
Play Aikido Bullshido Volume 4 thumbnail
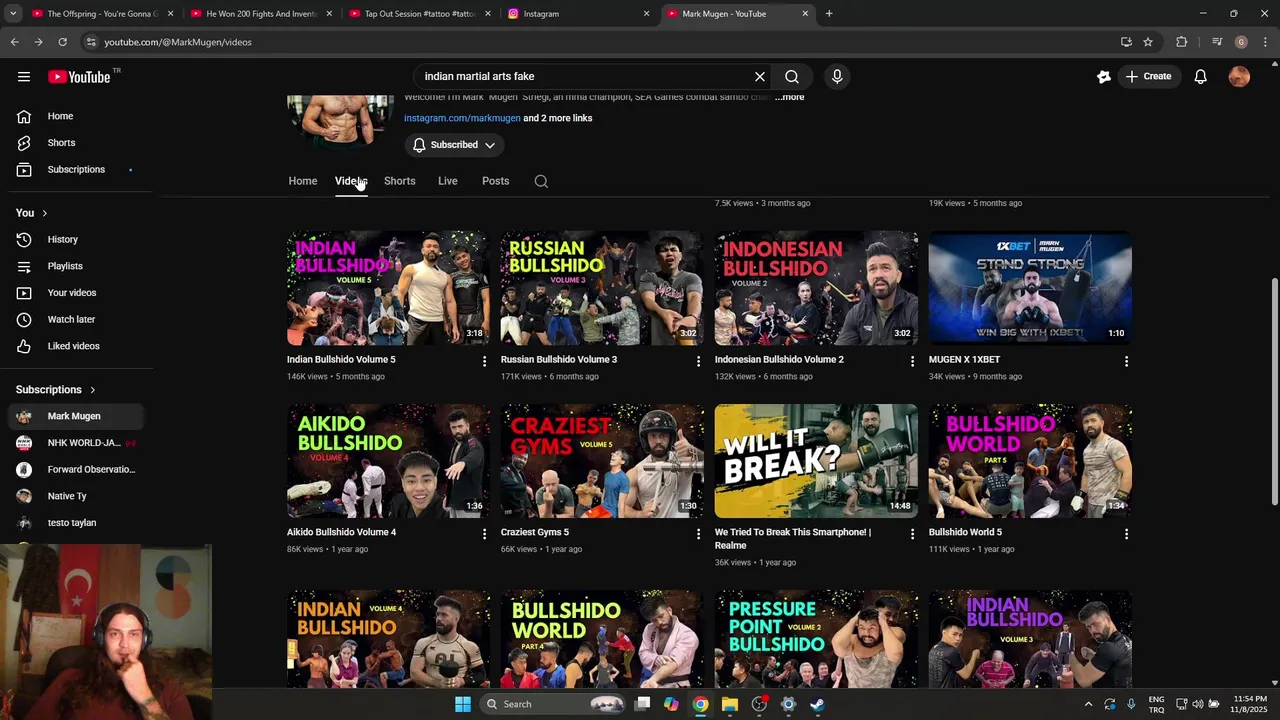(x=388, y=461)
